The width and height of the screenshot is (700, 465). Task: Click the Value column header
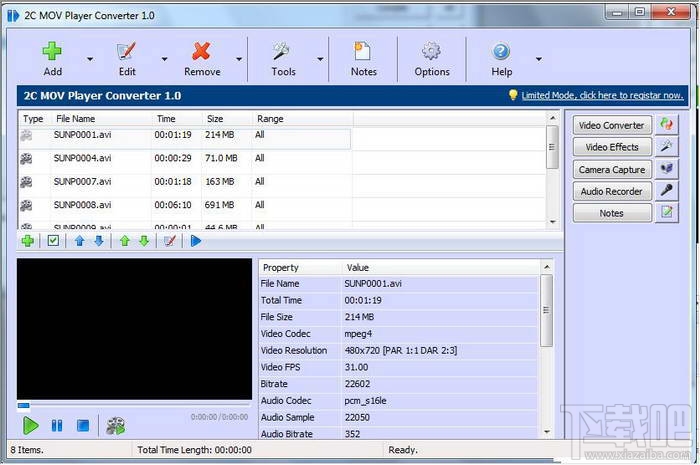click(441, 268)
